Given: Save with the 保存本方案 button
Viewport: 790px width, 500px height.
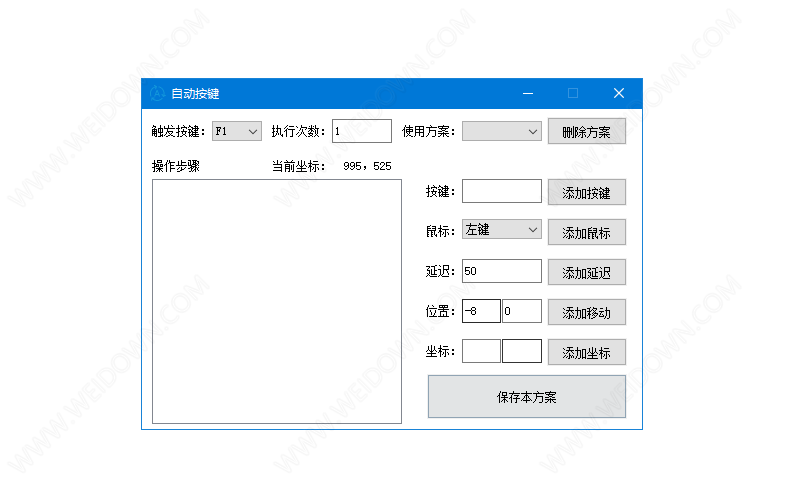Looking at the screenshot, I should click(527, 396).
